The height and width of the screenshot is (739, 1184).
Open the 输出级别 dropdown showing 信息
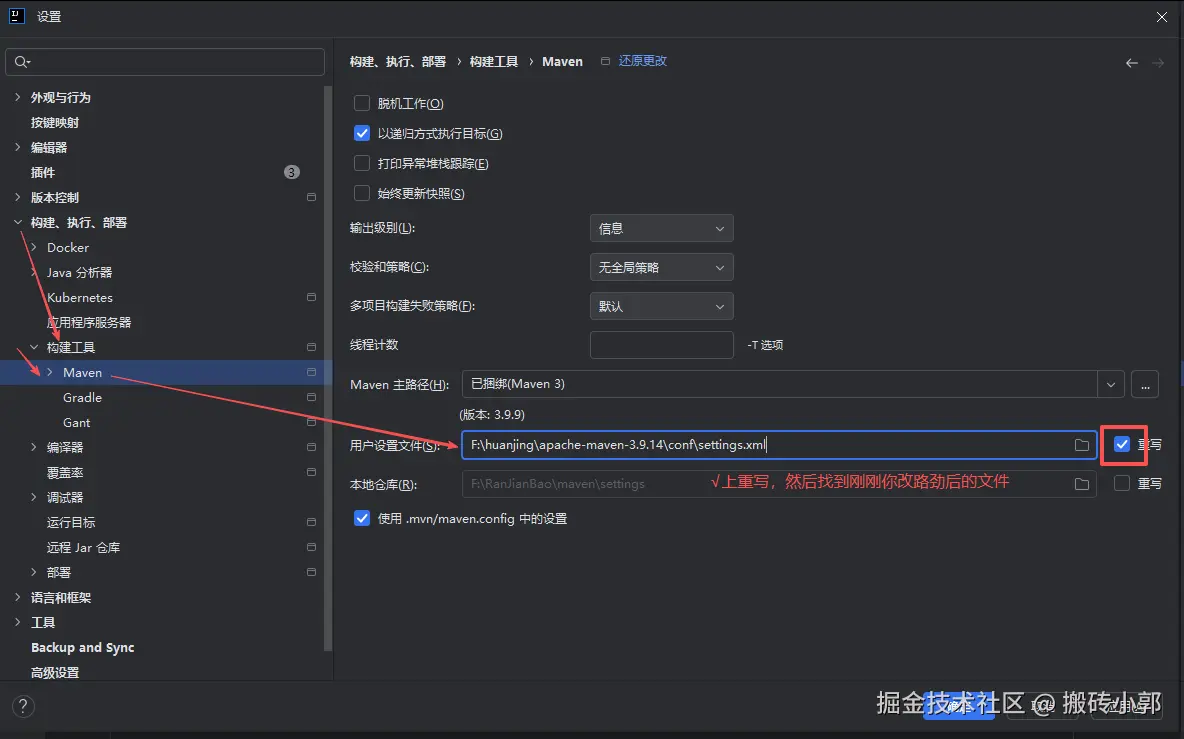point(661,228)
